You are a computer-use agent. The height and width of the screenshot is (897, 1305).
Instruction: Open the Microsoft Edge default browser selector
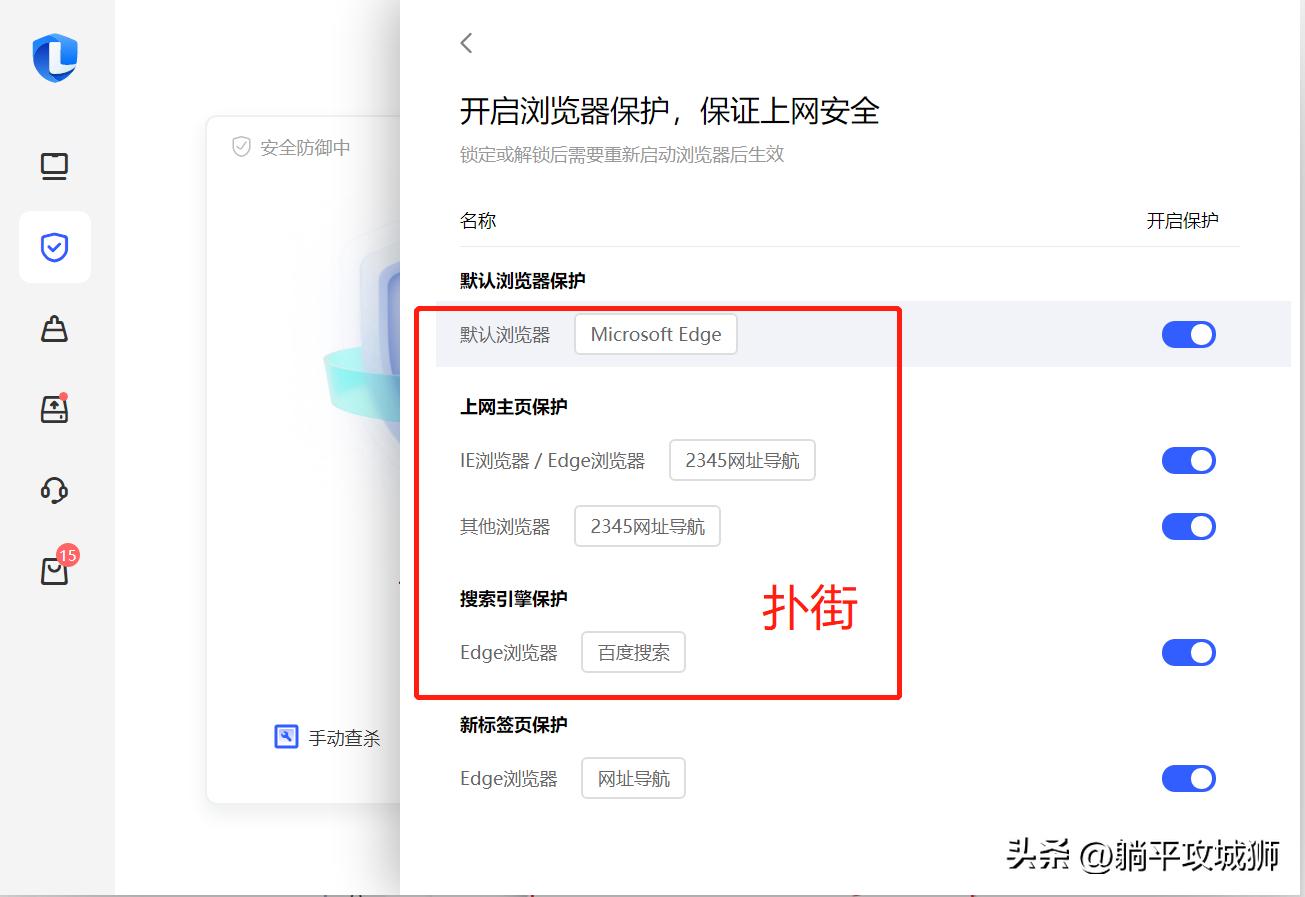[655, 334]
